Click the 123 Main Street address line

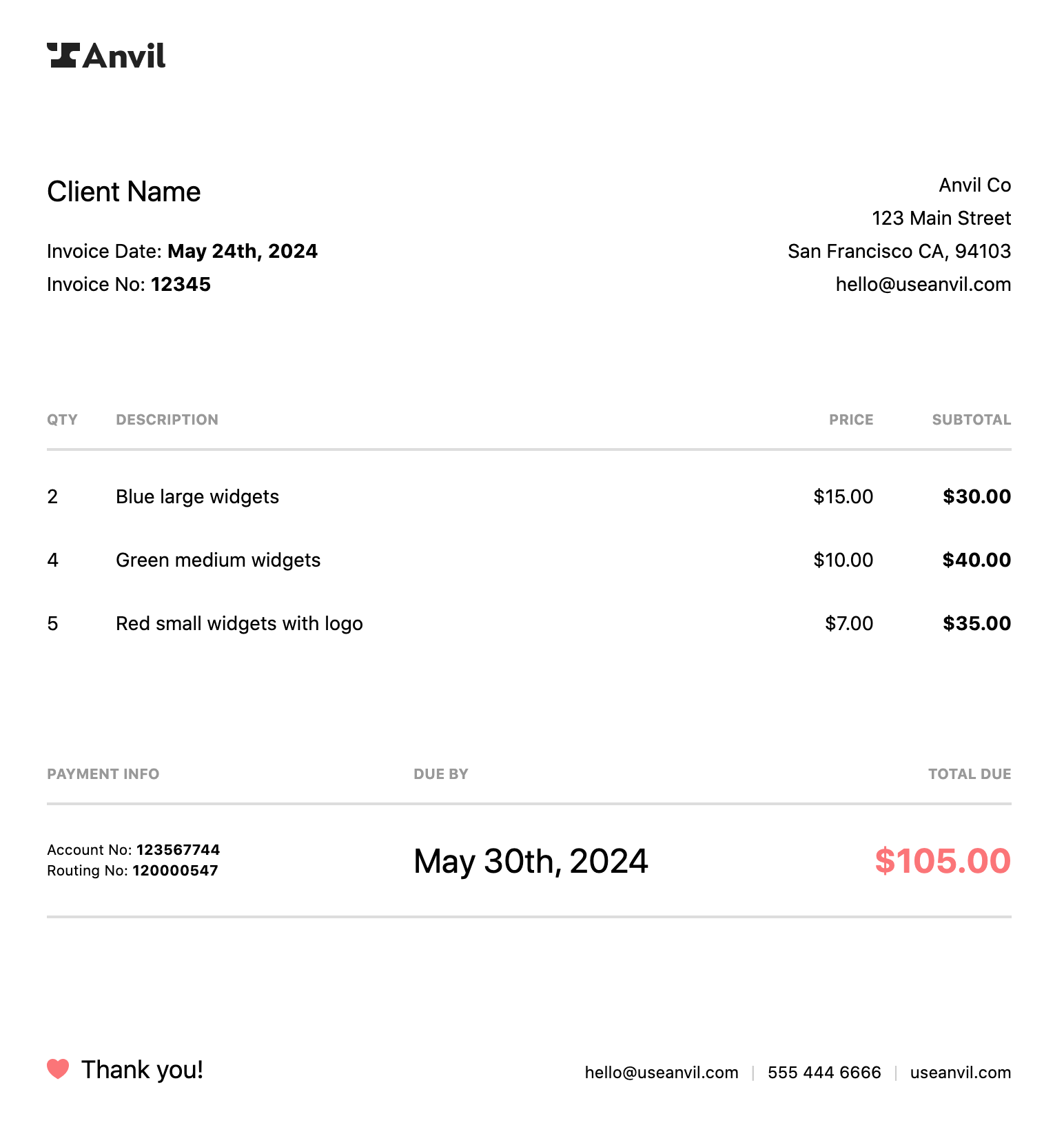coord(941,219)
